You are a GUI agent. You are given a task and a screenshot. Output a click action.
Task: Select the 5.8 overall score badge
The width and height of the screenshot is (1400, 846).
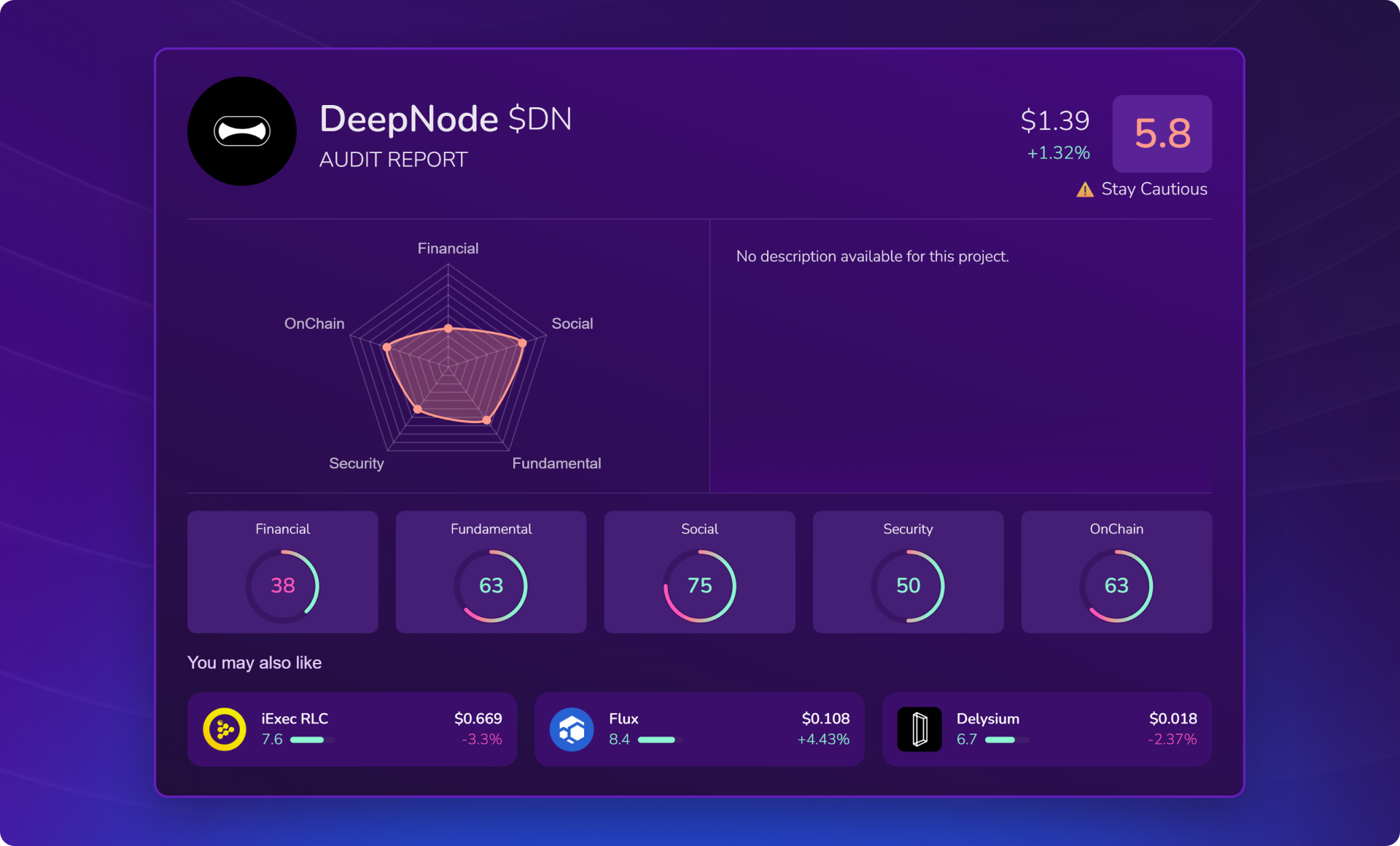click(1162, 133)
